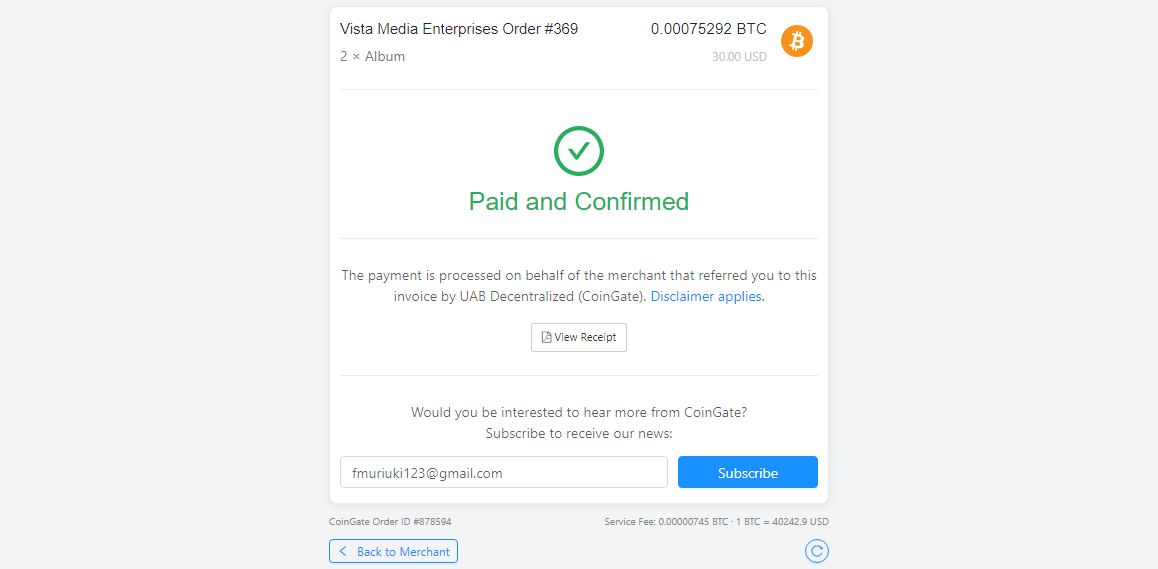This screenshot has width=1158, height=569.
Task: Click the 'hear more from CoinGate' question
Action: tap(579, 412)
